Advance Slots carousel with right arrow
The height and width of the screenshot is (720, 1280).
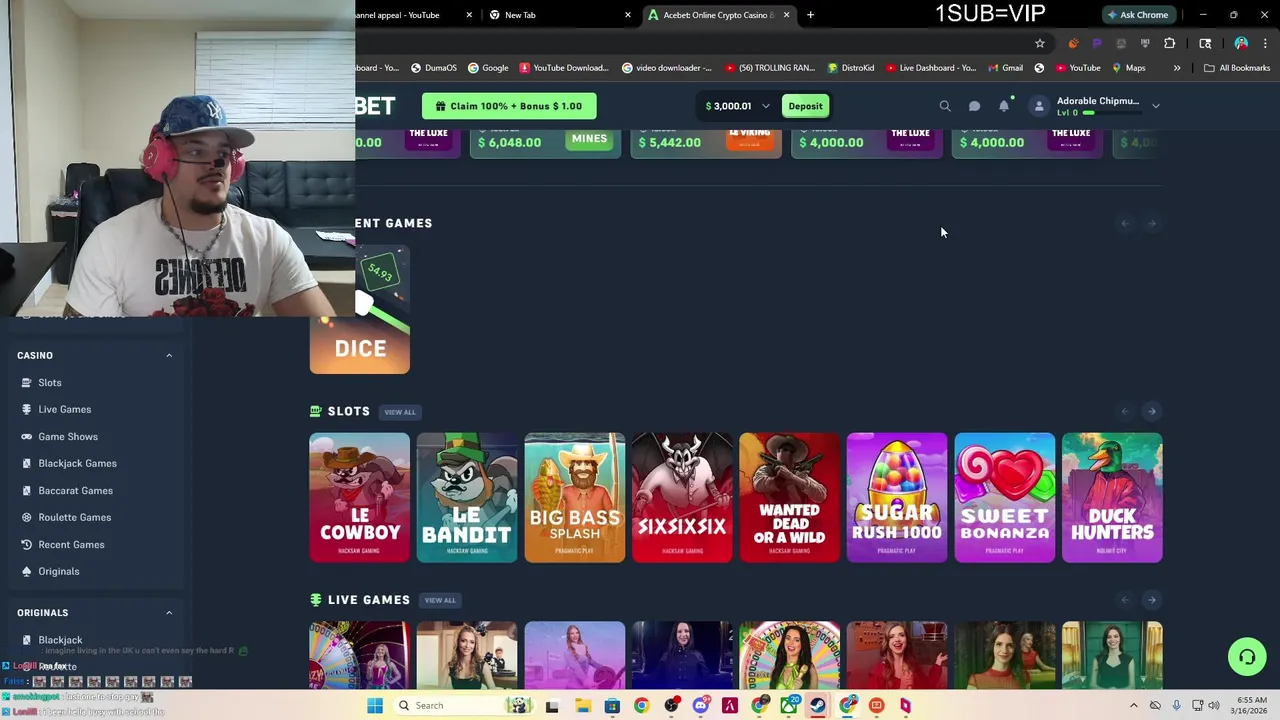pos(1151,411)
